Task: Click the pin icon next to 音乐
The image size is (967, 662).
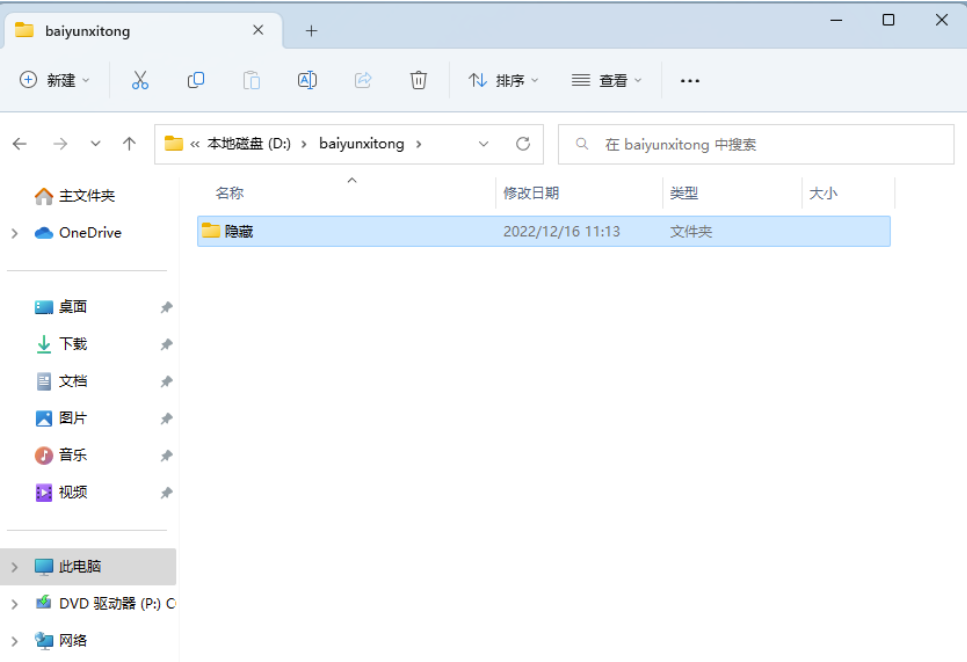Action: pos(166,455)
